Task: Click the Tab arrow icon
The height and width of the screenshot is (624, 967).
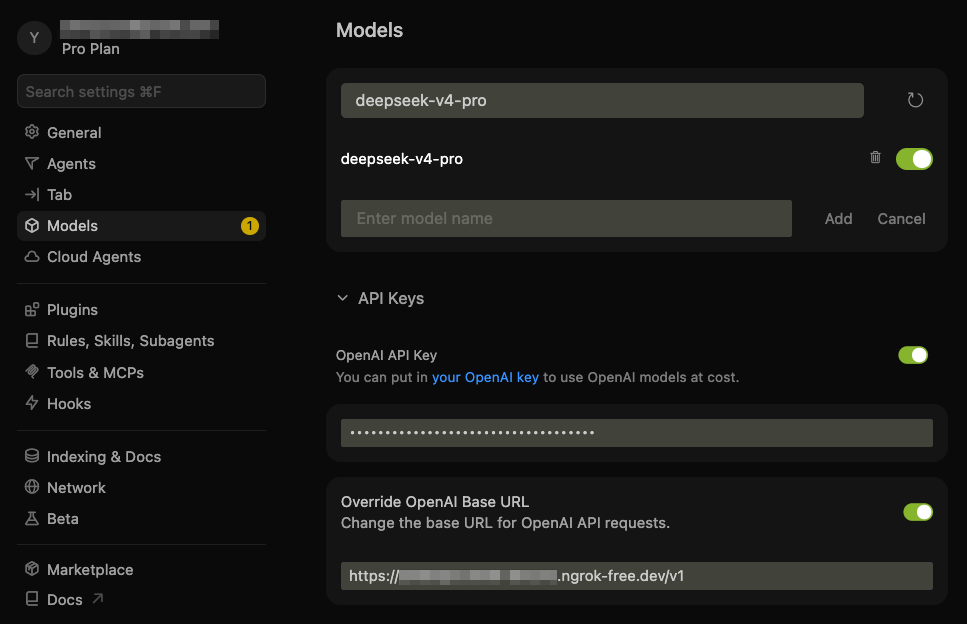Action: pos(32,194)
